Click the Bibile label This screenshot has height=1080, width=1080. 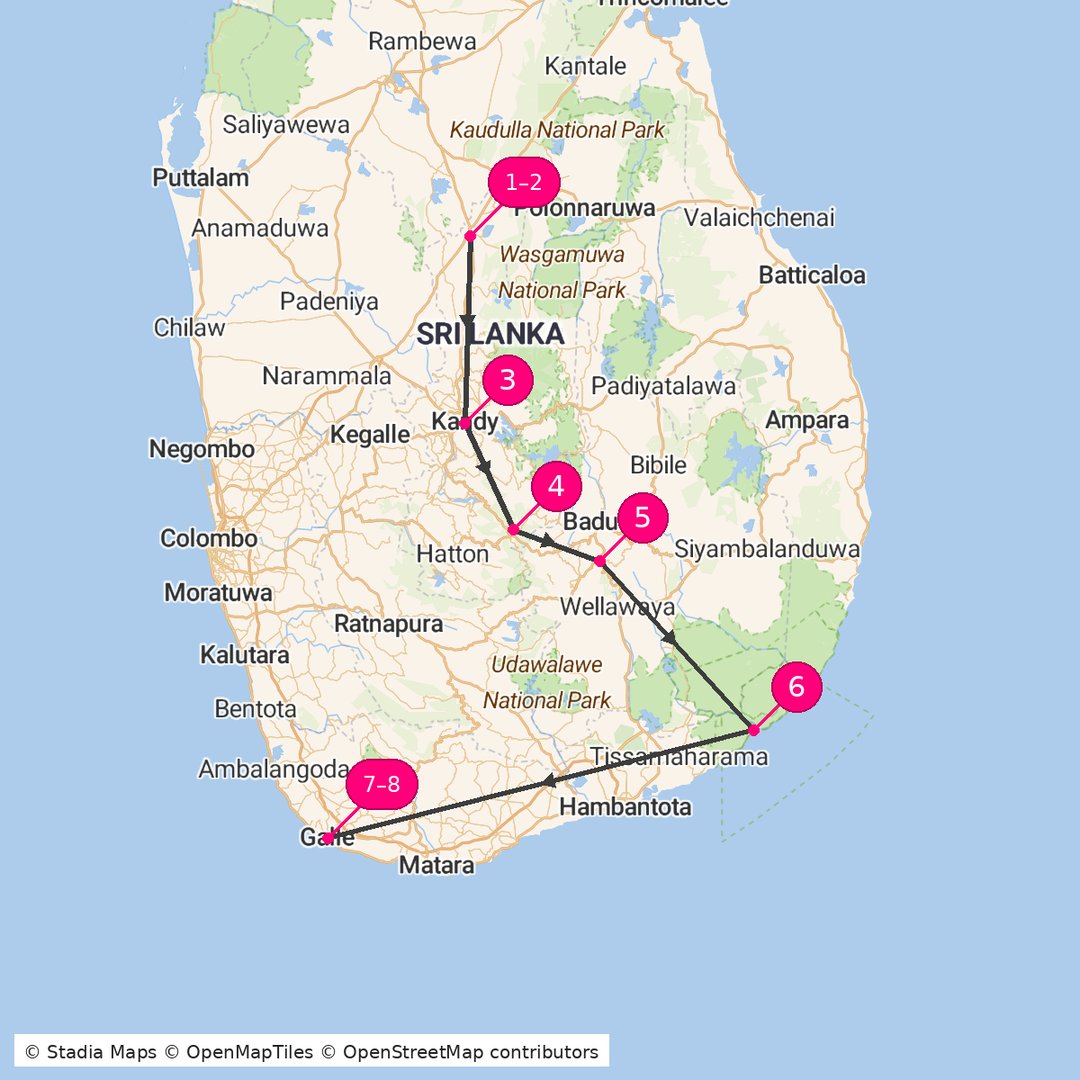(x=658, y=465)
